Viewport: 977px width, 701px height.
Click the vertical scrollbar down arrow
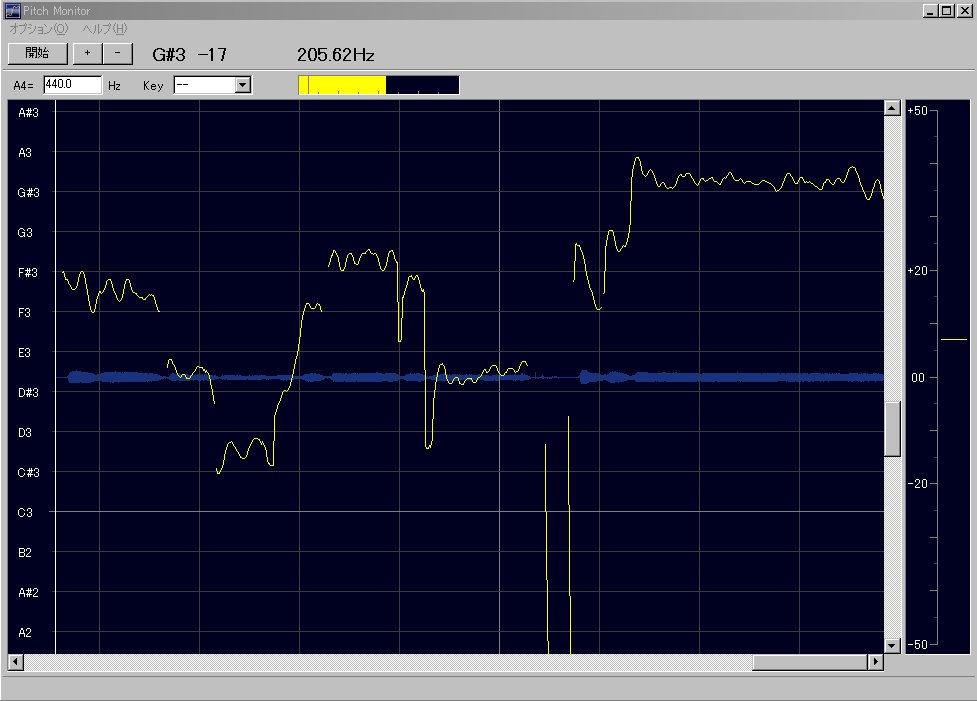(892, 646)
